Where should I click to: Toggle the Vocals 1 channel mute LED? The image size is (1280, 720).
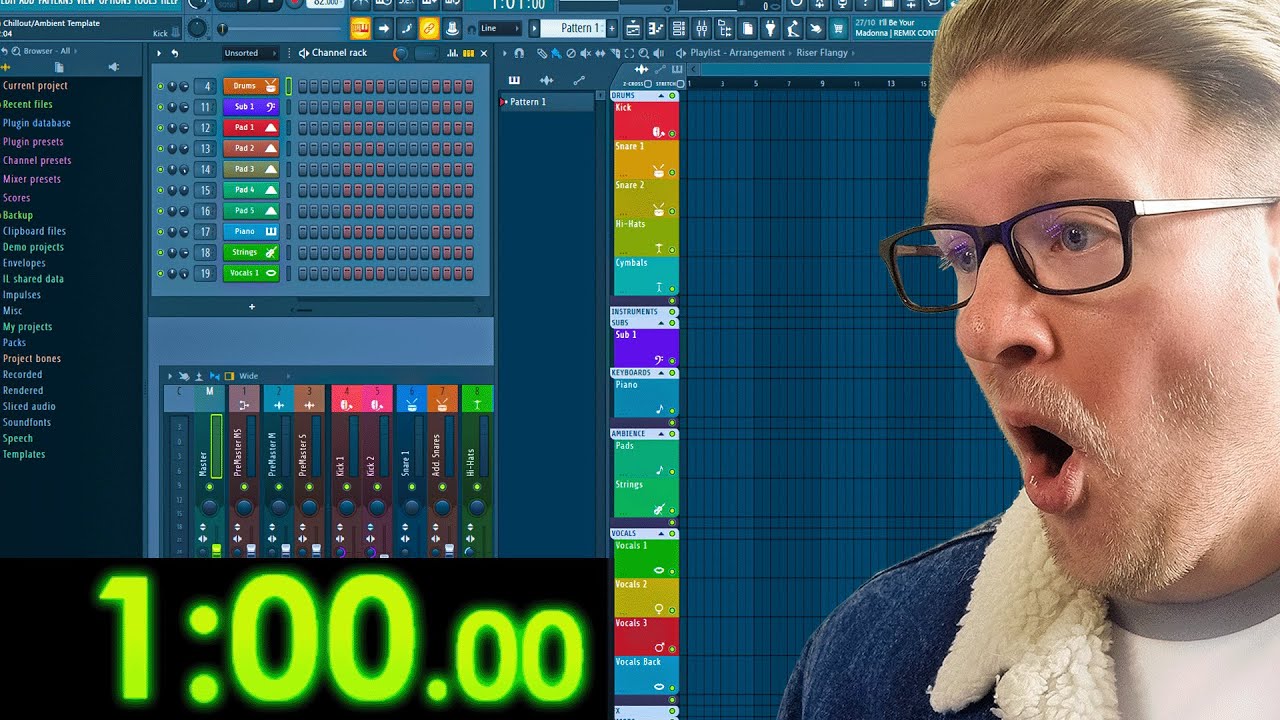click(160, 274)
